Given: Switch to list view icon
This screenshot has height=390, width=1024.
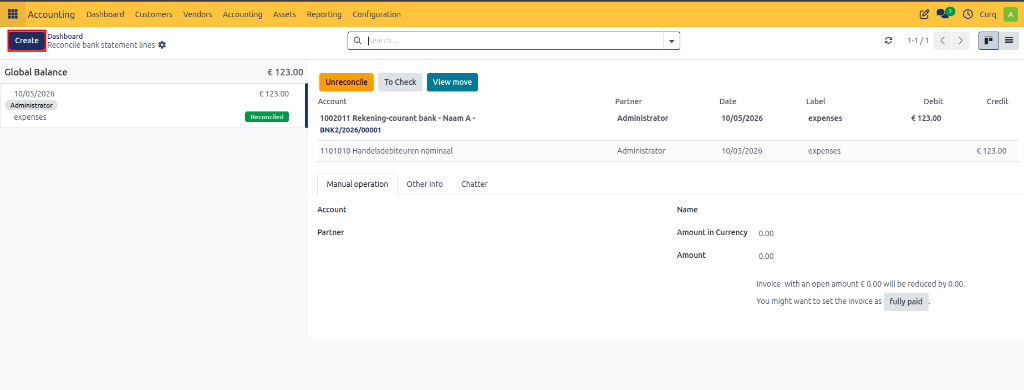Looking at the screenshot, I should click(1008, 41).
